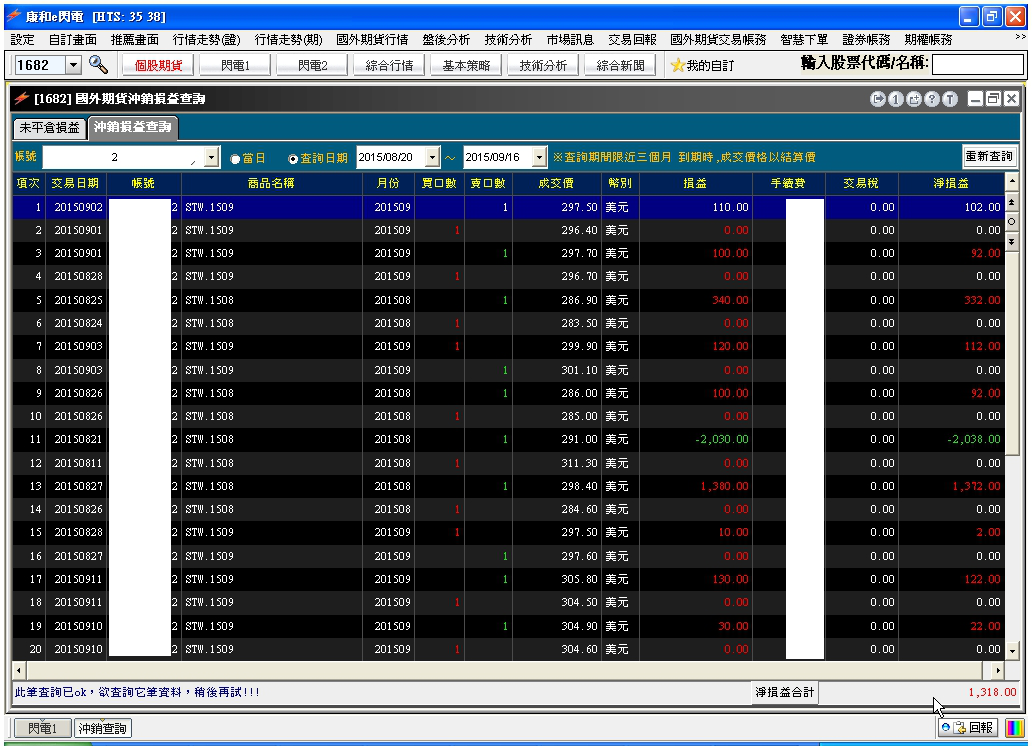Open the 證券帳務 menu
Screen dimensions: 1032x746
(866, 40)
